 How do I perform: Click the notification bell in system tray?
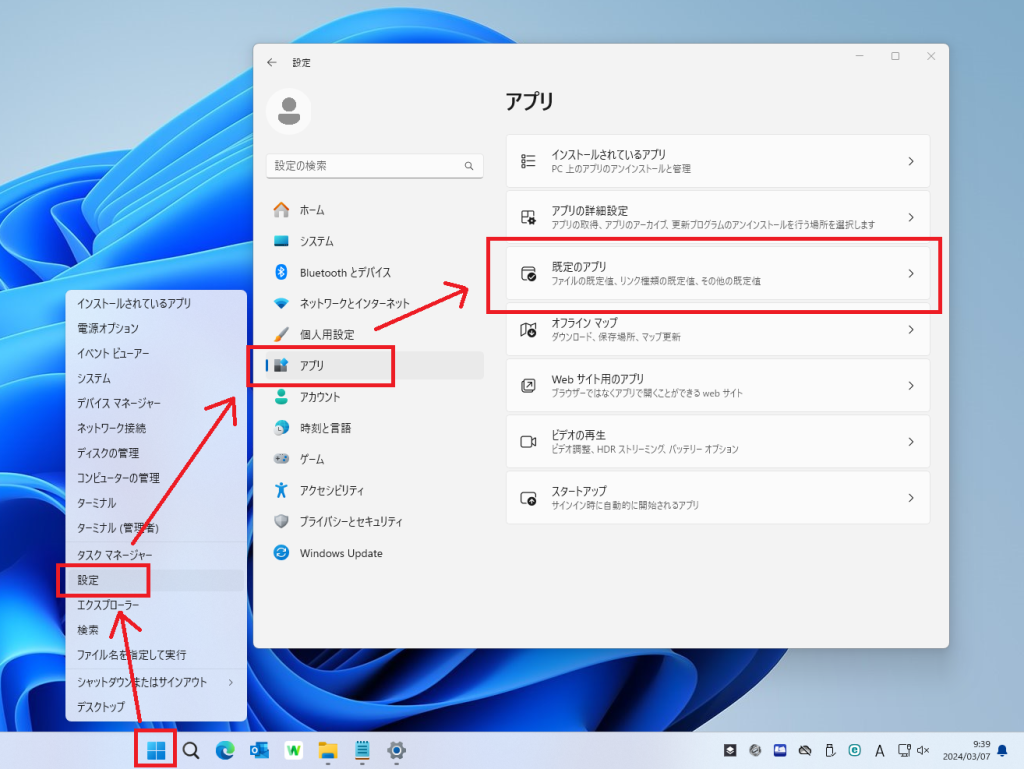(1002, 751)
